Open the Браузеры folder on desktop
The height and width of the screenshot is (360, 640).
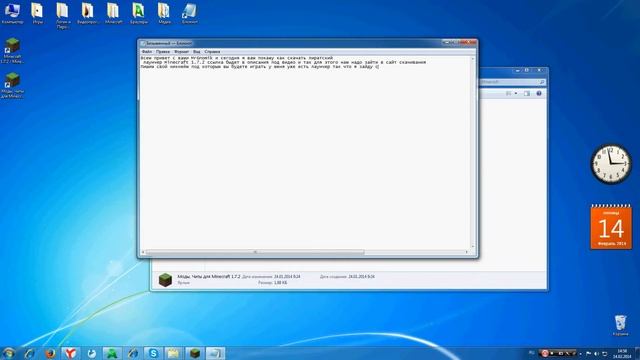(139, 13)
